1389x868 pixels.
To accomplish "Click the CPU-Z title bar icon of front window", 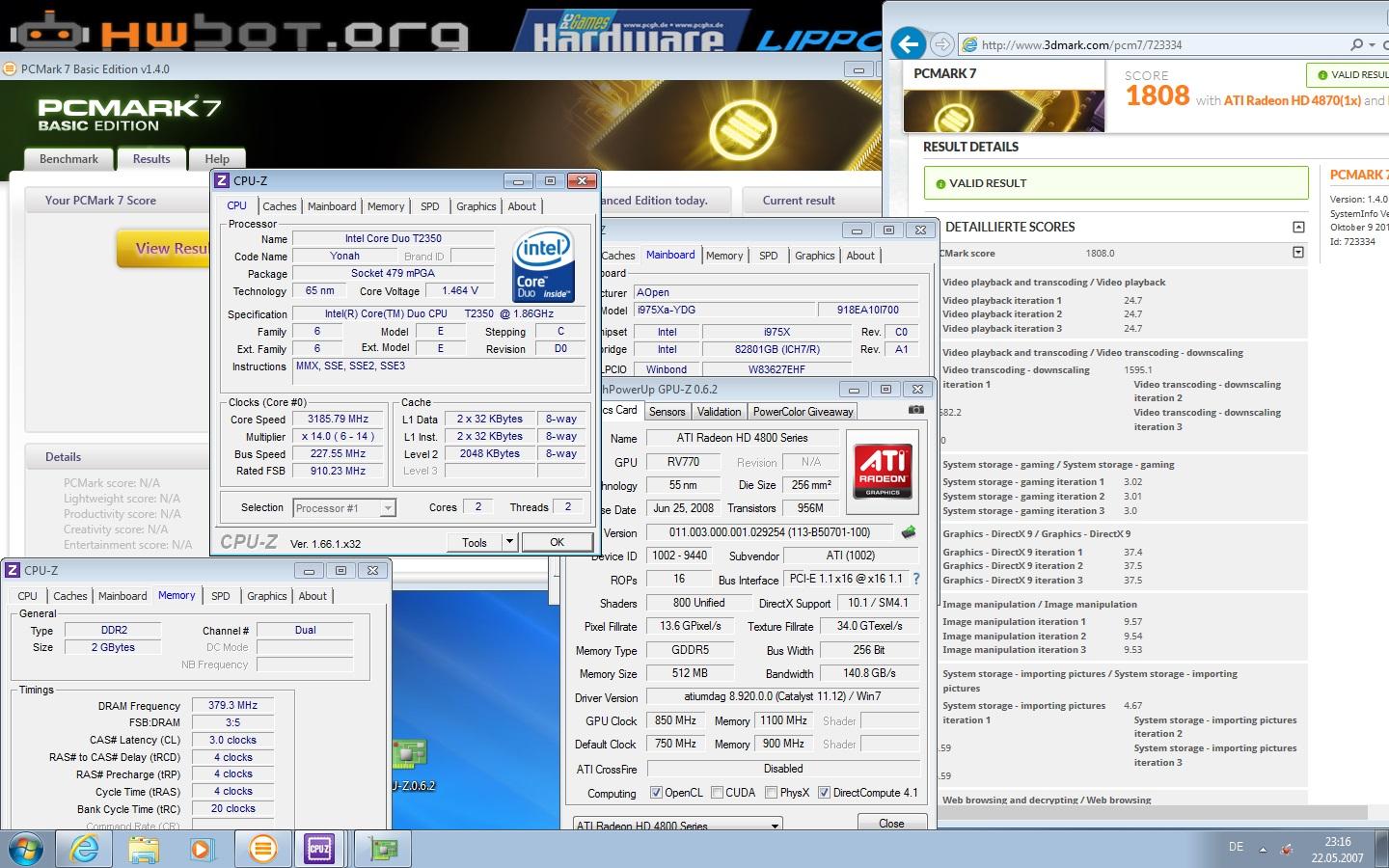I will 223,180.
